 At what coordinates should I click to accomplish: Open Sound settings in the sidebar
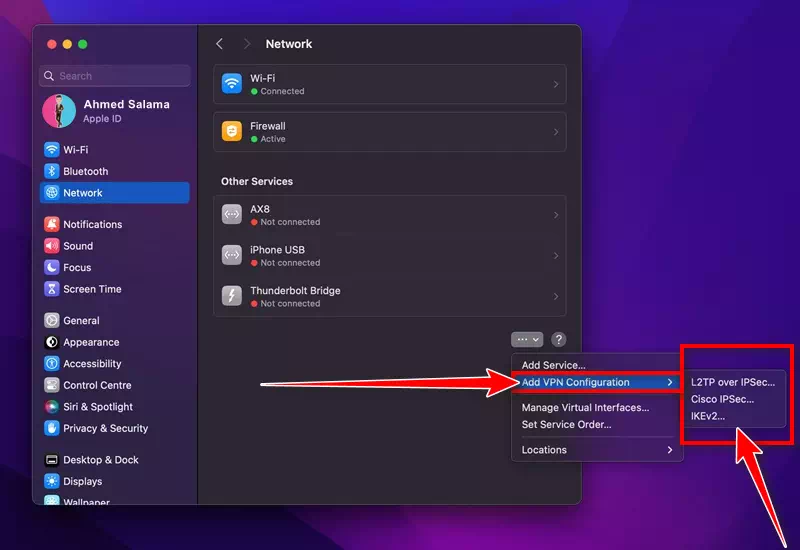[114, 246]
